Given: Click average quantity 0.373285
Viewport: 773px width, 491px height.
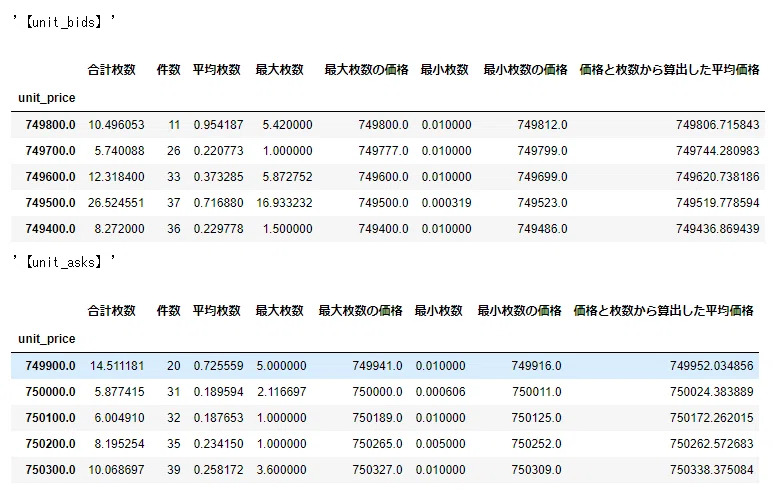Looking at the screenshot, I should point(218,177).
